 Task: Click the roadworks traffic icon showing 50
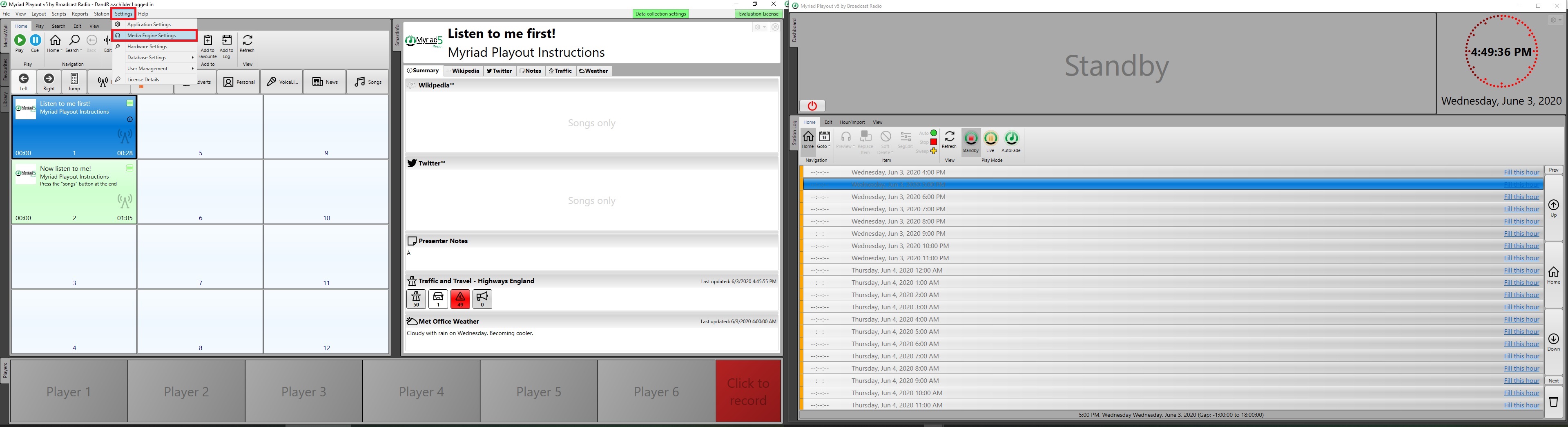click(x=416, y=299)
